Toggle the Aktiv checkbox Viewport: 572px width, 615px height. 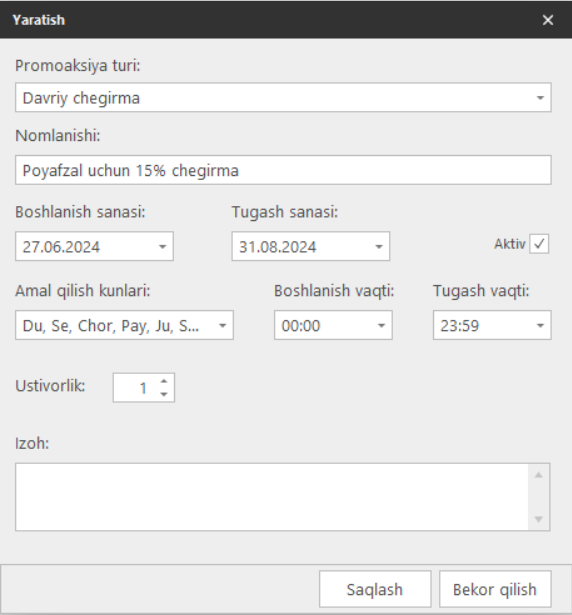539,244
